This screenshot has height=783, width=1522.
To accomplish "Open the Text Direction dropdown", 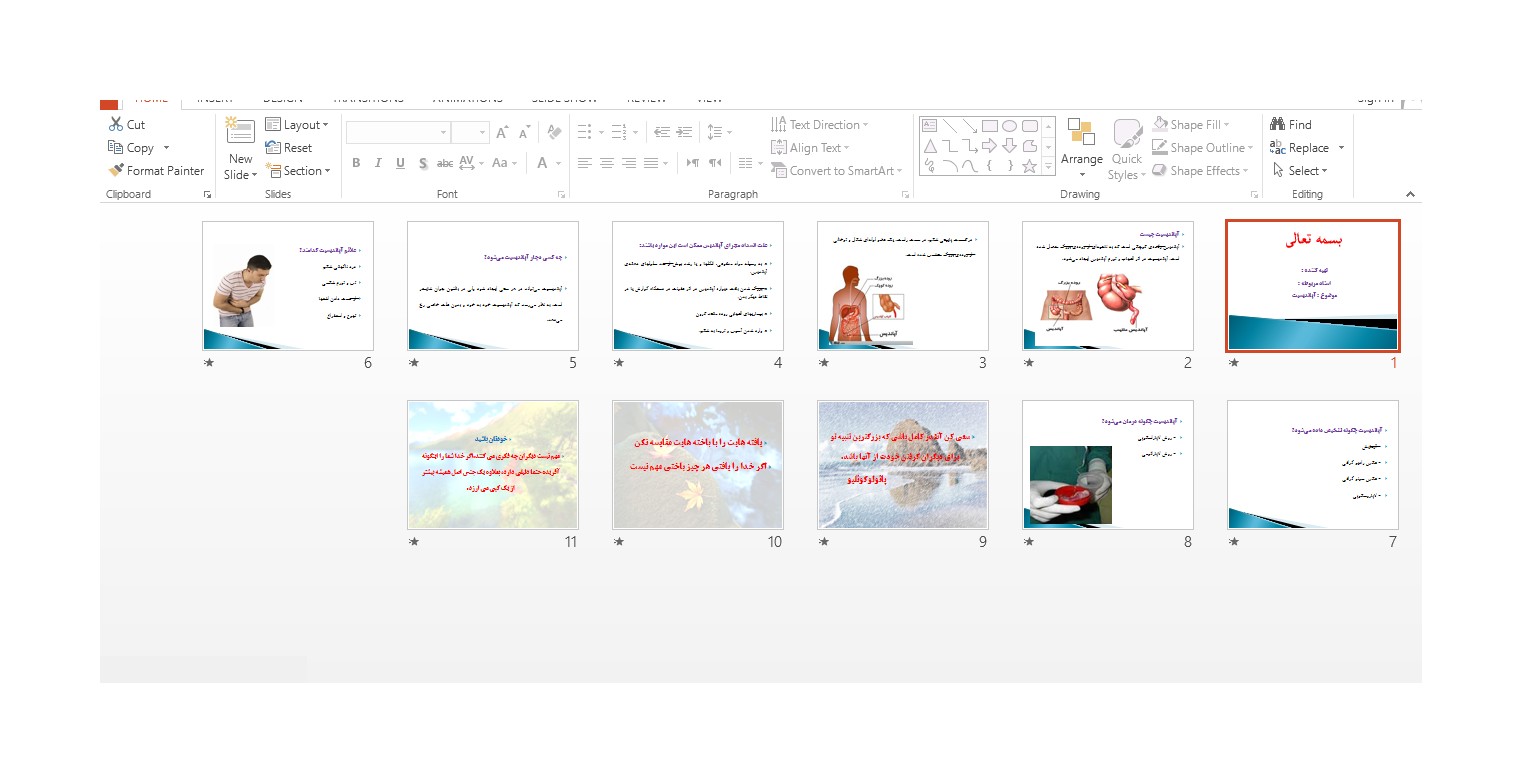I will click(820, 125).
